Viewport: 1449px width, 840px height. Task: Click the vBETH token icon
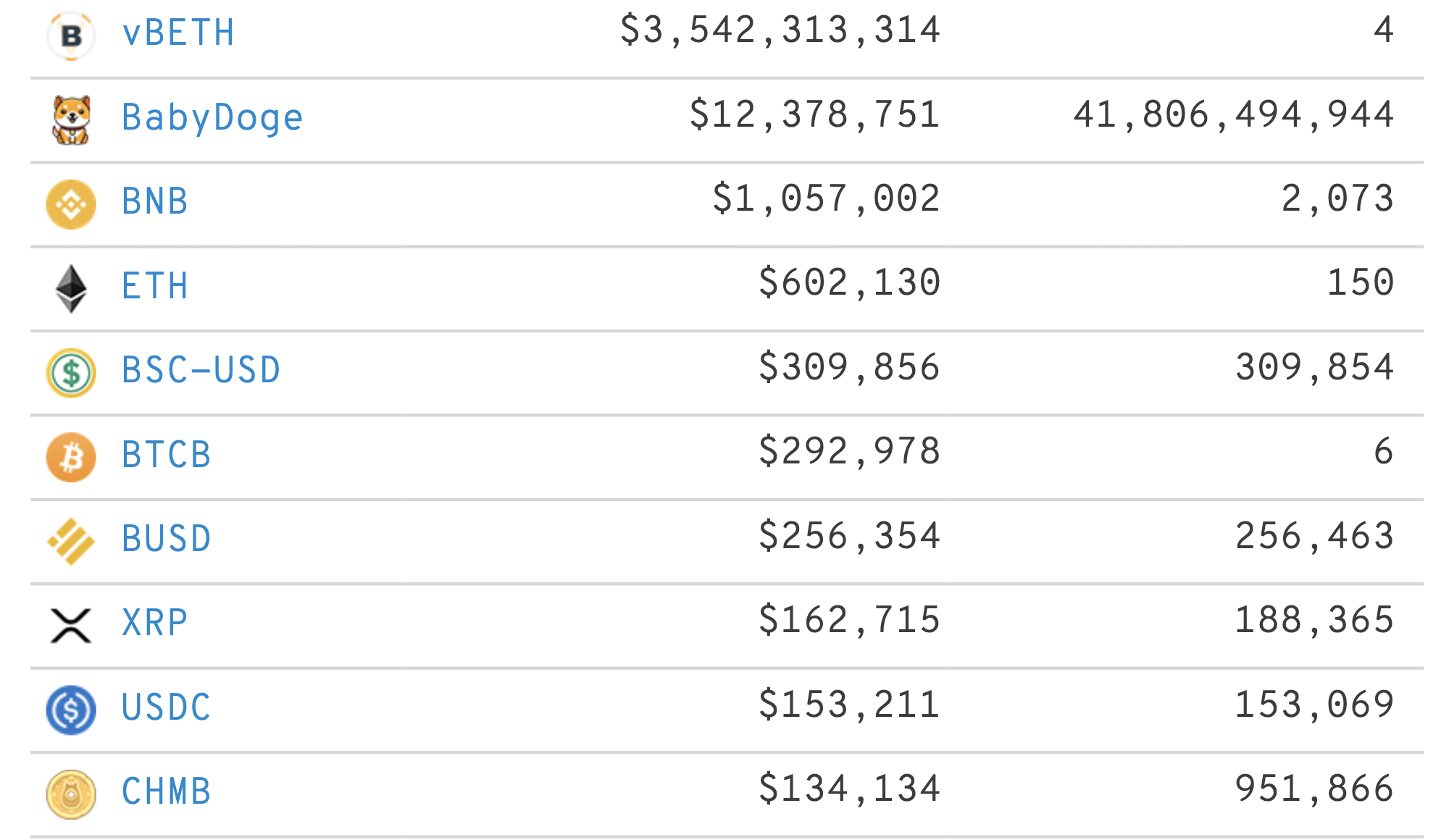pos(71,35)
